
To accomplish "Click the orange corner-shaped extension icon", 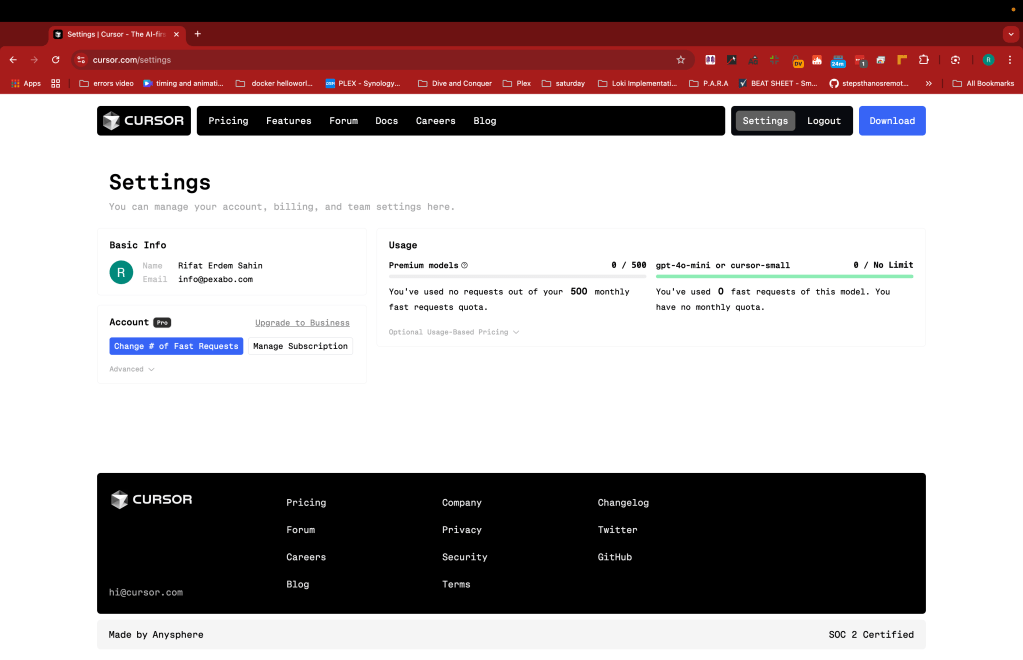I will tap(902, 60).
